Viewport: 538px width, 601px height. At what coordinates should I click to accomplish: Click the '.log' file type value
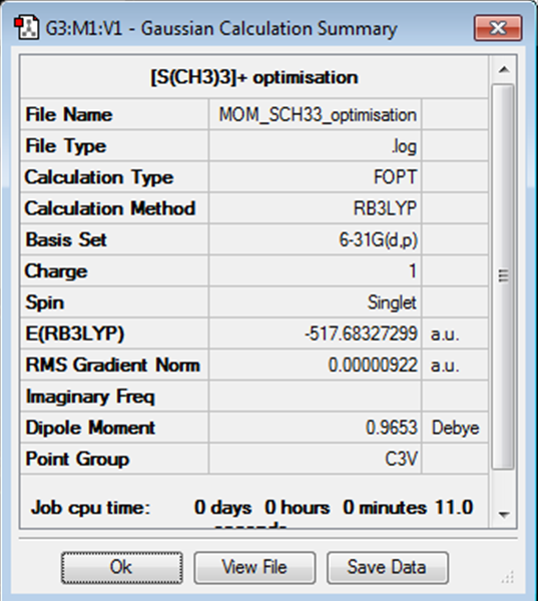(x=404, y=146)
